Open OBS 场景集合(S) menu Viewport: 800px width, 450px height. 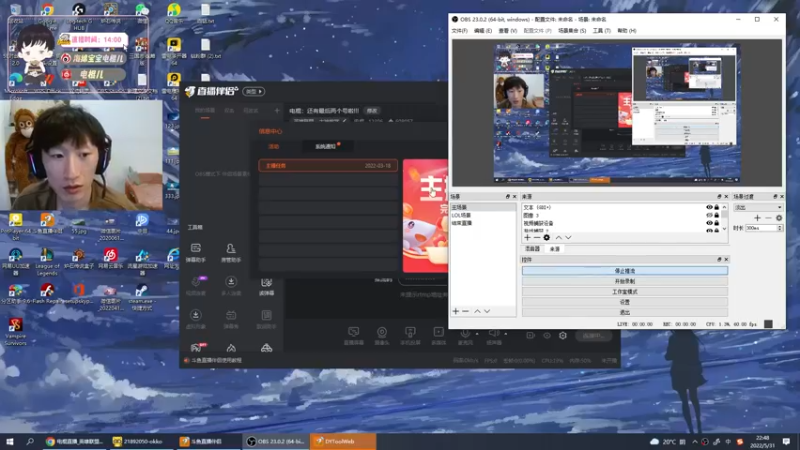572,31
